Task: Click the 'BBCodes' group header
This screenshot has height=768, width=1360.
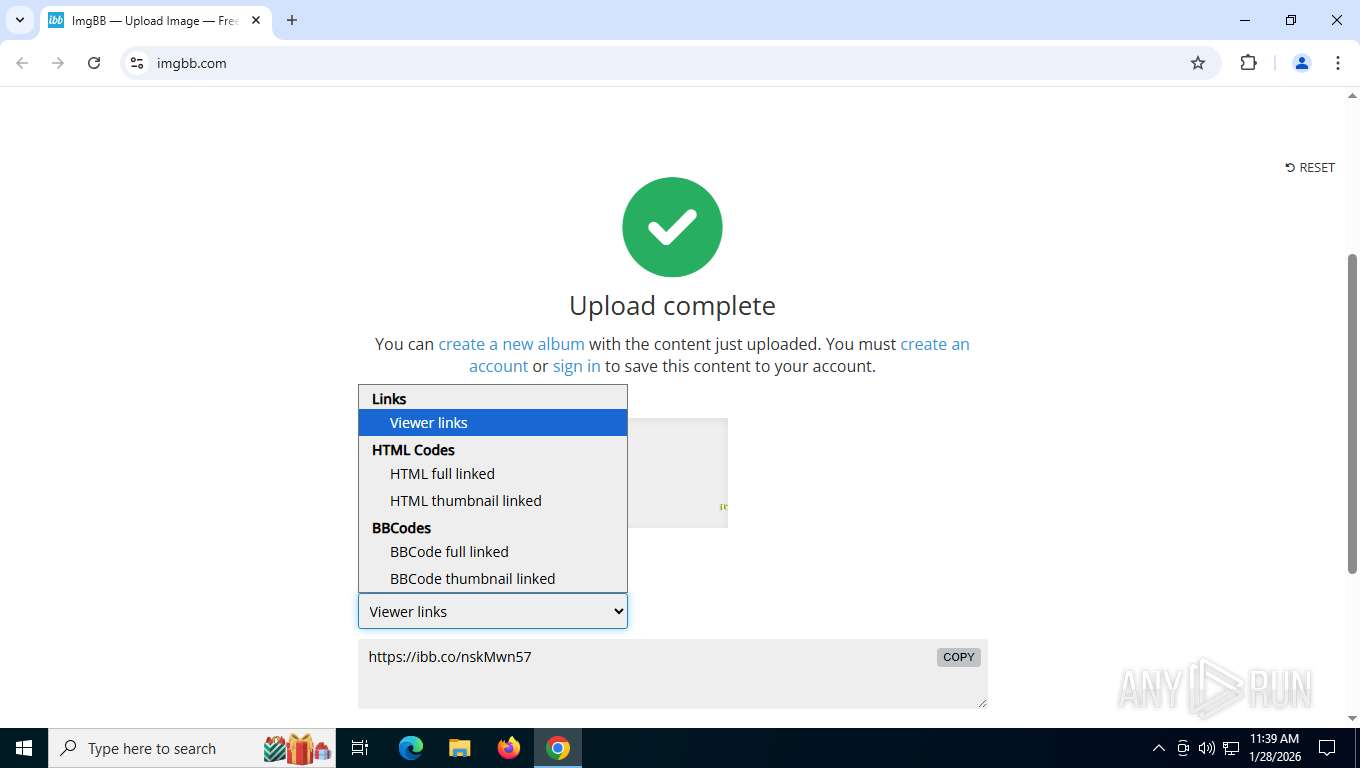Action: click(x=401, y=528)
